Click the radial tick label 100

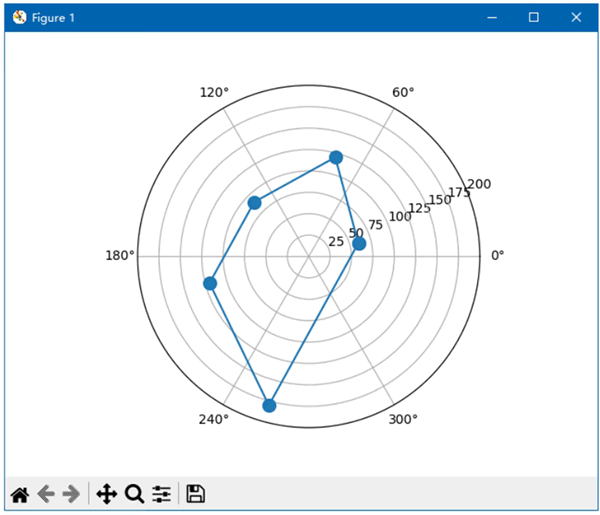400,217
